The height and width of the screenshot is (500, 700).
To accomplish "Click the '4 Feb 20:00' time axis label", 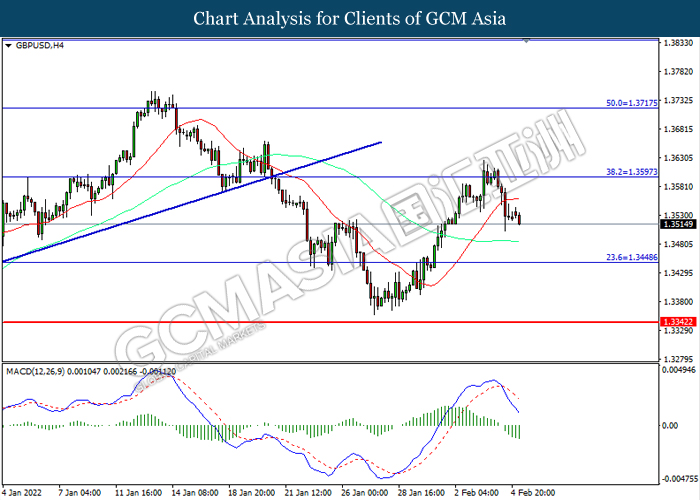I will pos(537,493).
